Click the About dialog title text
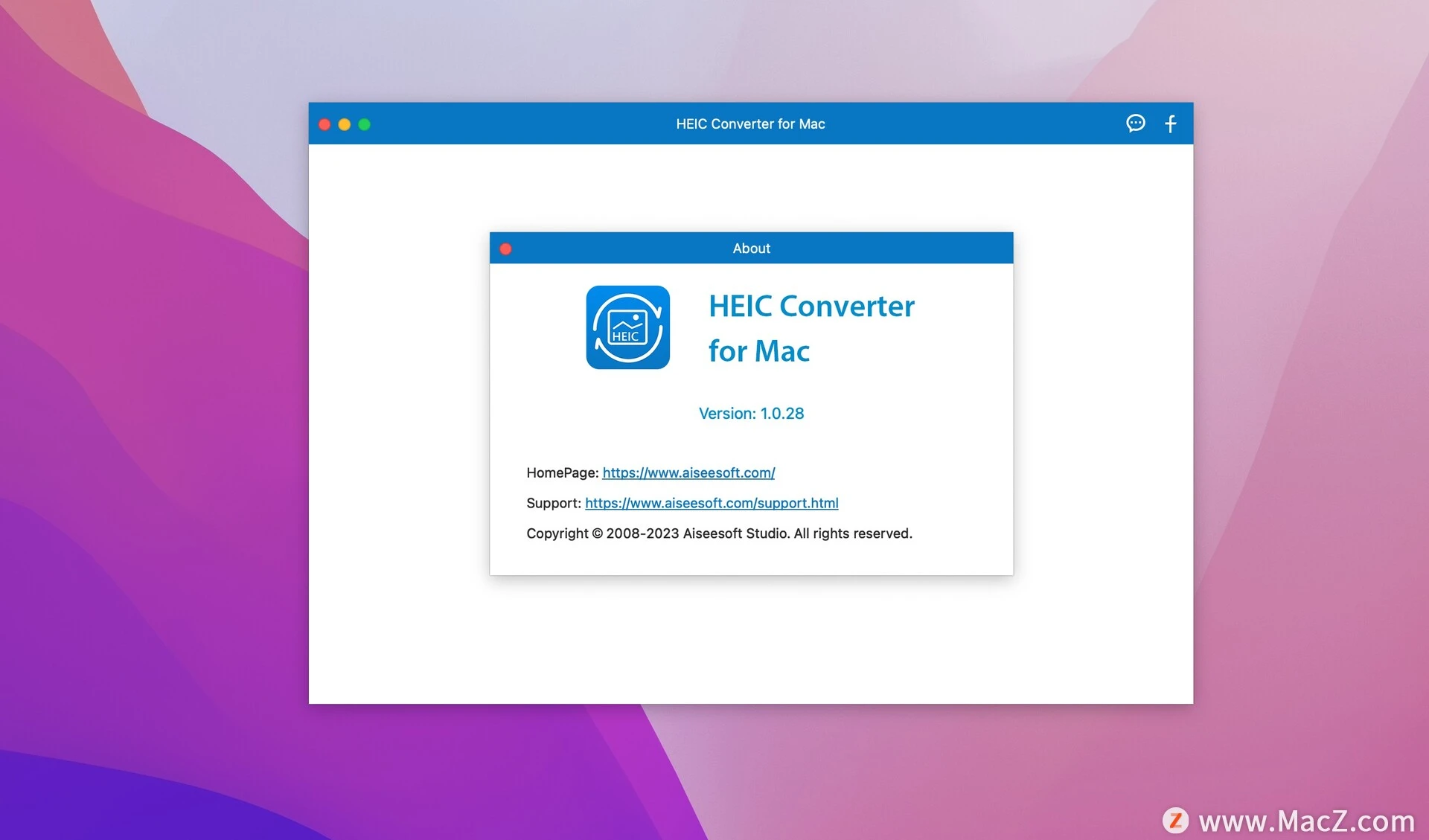 pos(751,249)
